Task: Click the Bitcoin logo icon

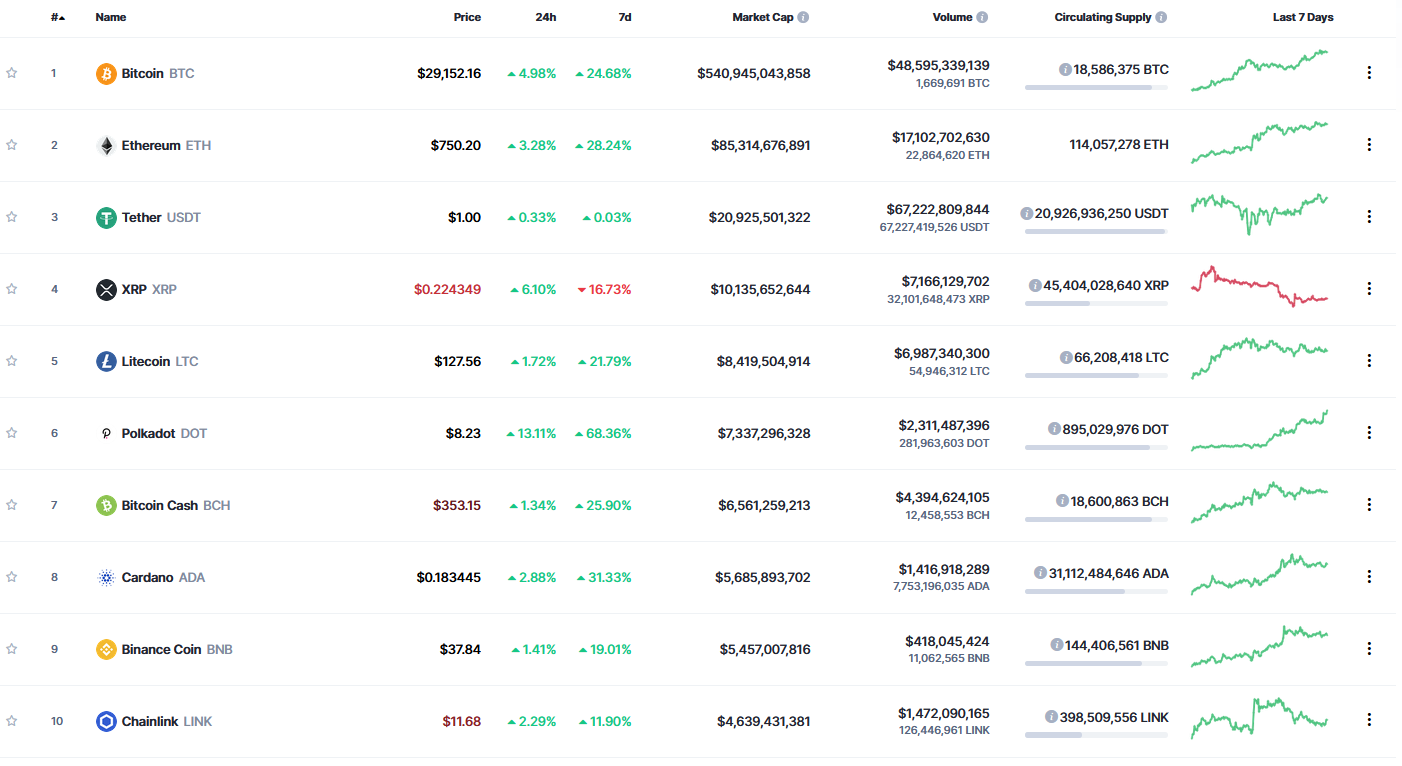Action: coord(106,73)
